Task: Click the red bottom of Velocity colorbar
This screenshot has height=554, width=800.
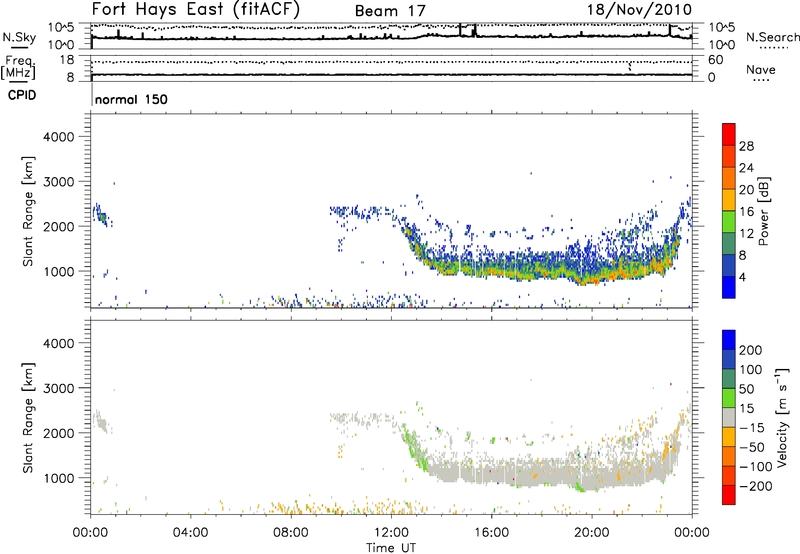Action: 729,495
